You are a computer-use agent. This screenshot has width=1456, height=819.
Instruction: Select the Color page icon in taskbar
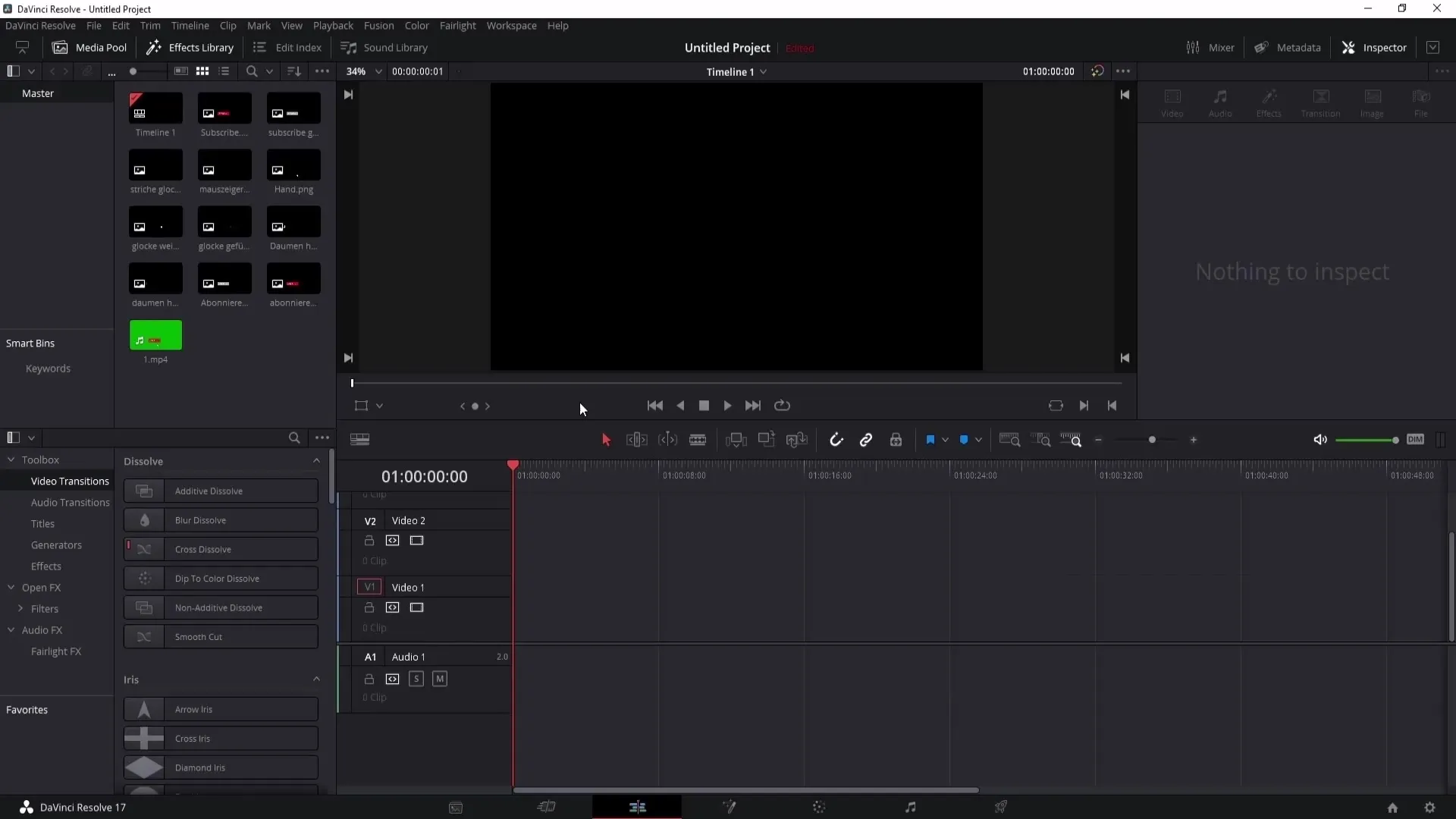pyautogui.click(x=818, y=807)
